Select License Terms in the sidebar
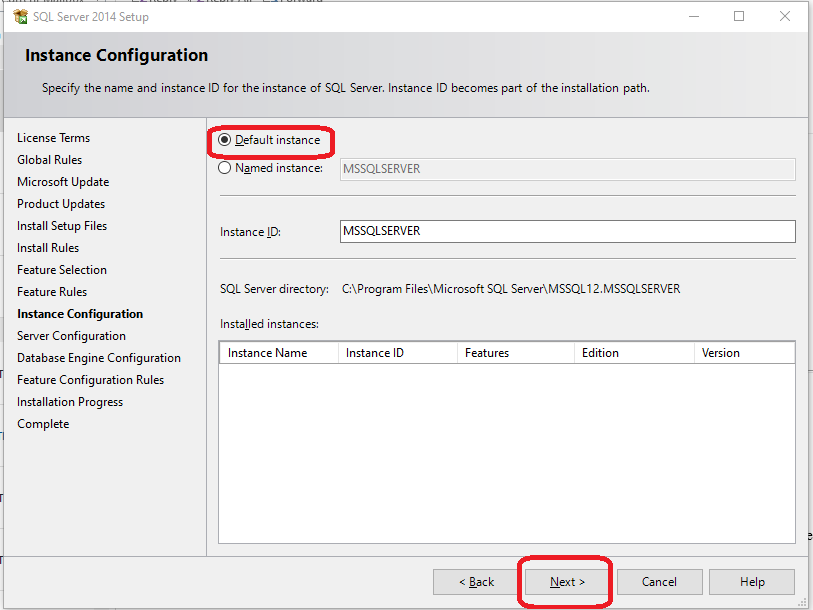Image resolution: width=813 pixels, height=610 pixels. (53, 137)
